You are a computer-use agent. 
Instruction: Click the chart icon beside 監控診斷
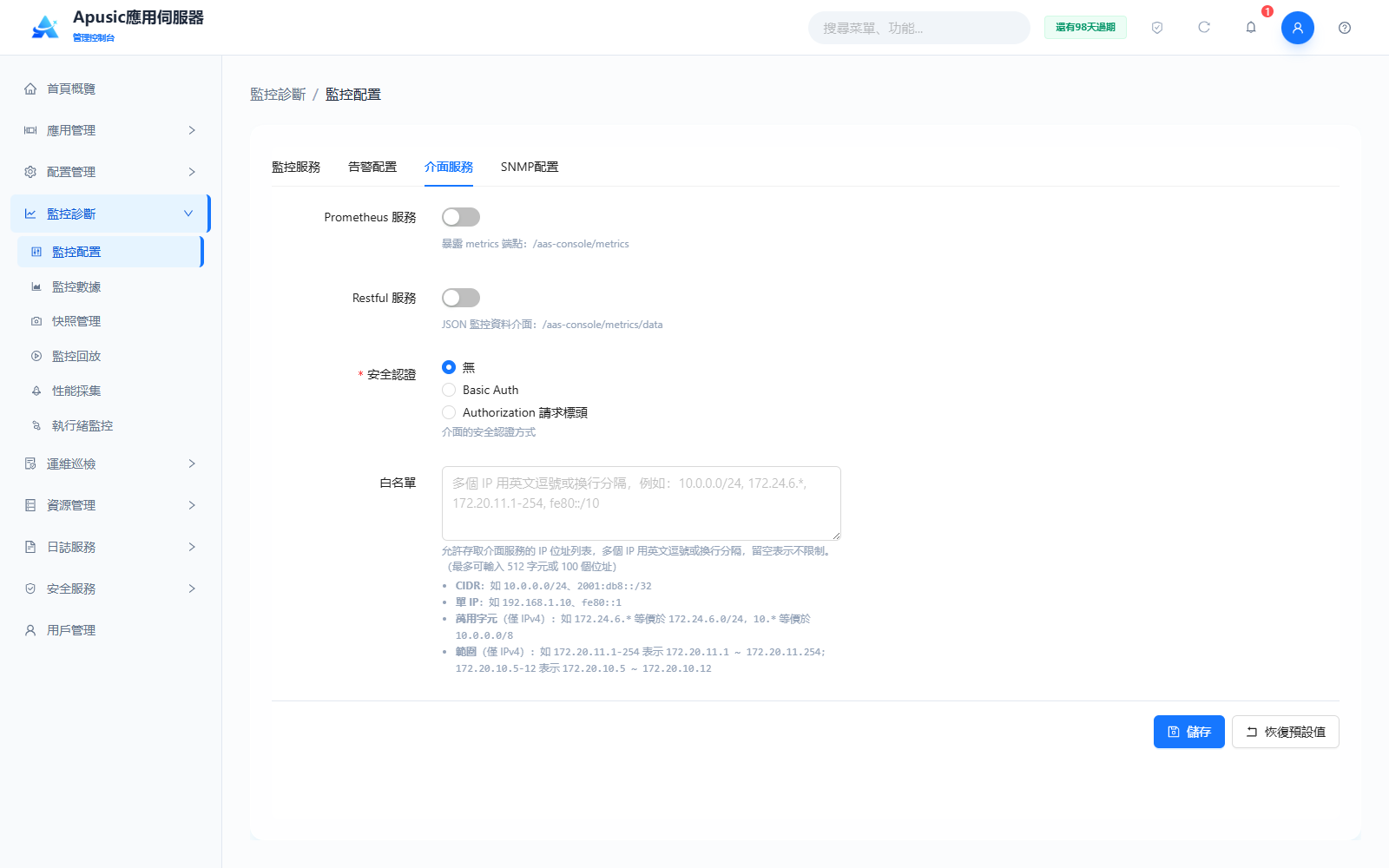tap(30, 214)
